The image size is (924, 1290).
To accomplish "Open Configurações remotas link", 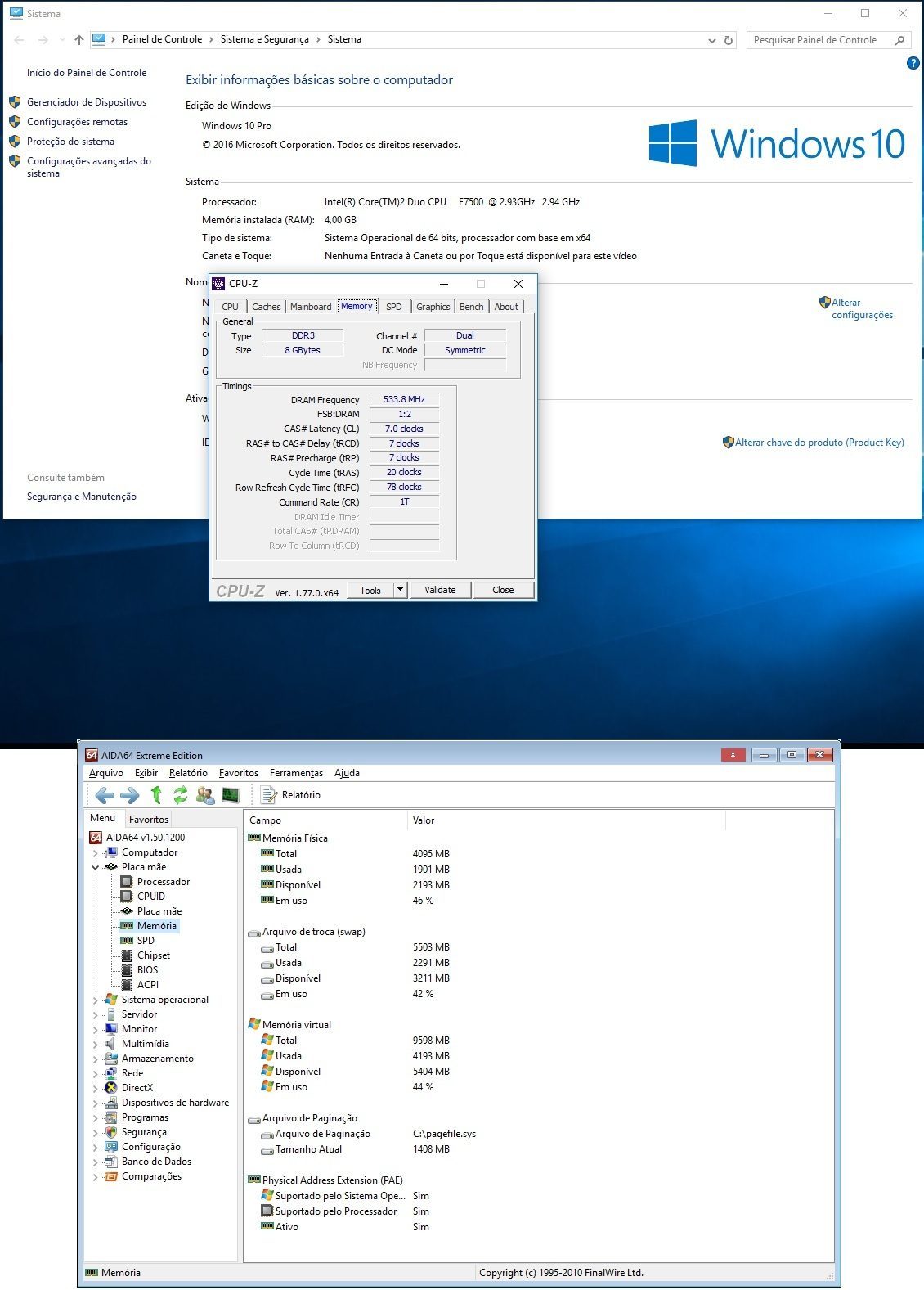I will click(x=77, y=122).
